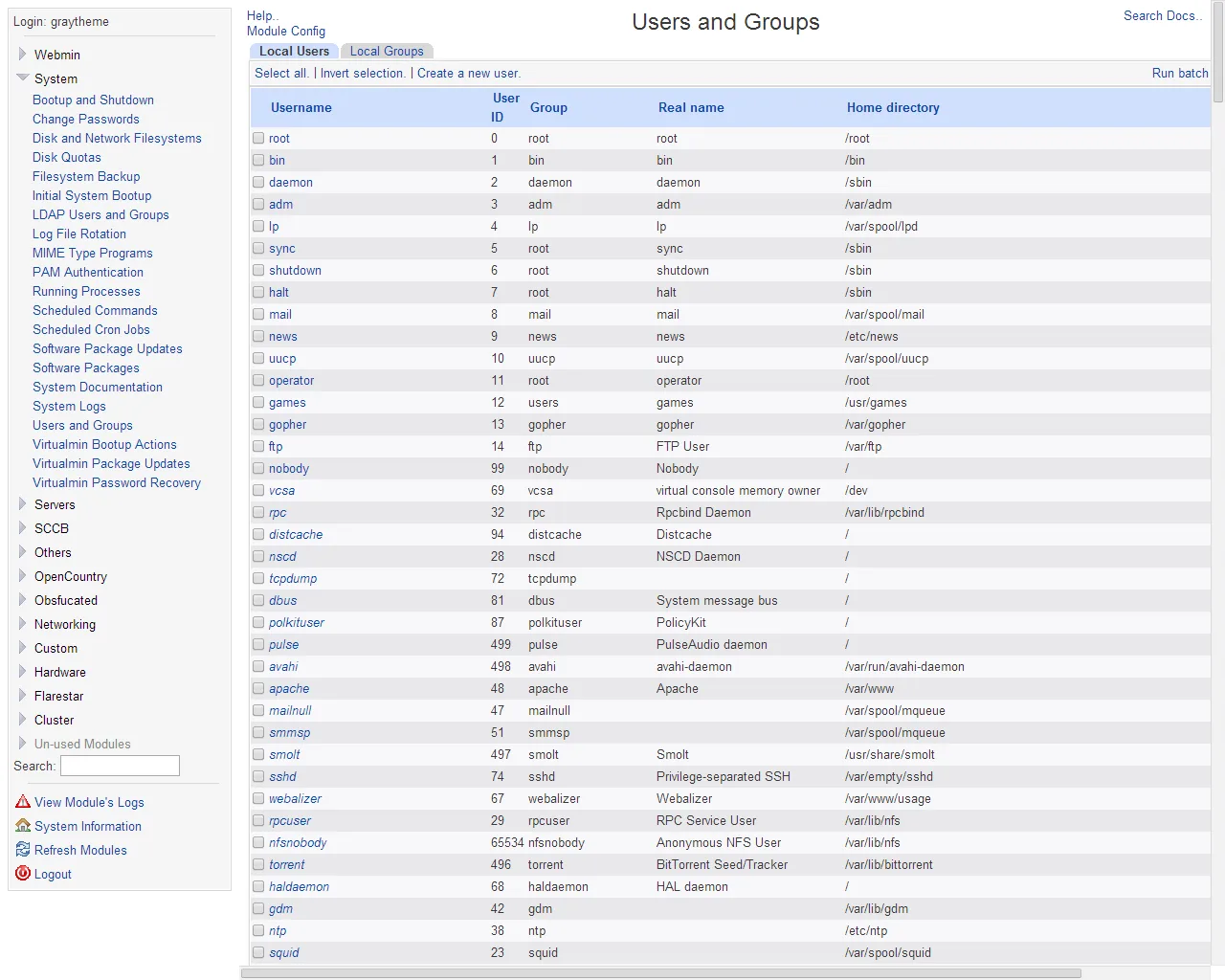Click the View Module's Logs warning icon
1225x980 pixels.
pos(23,802)
